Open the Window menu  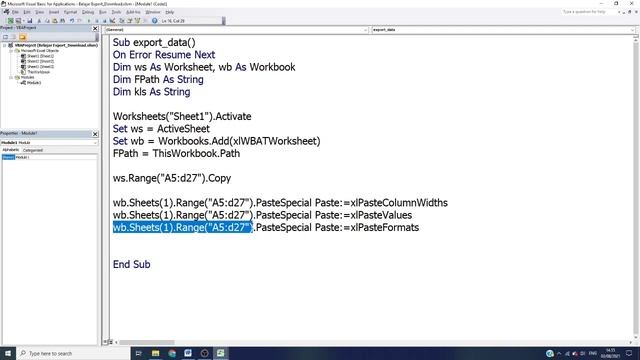(x=153, y=12)
